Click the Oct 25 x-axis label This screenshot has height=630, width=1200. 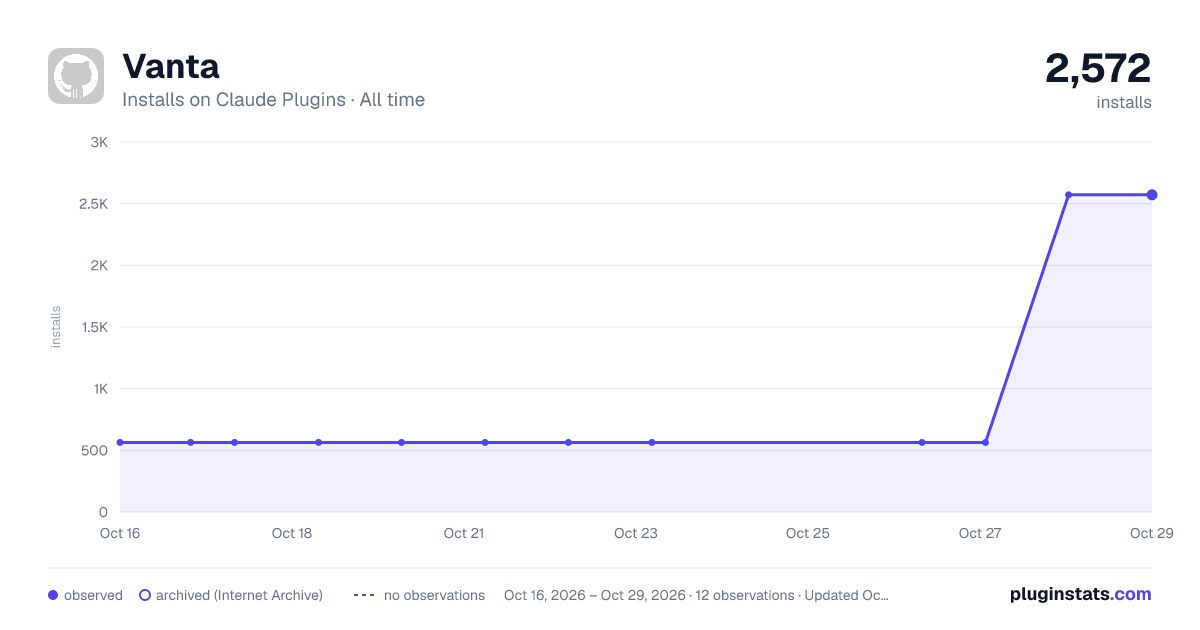[x=808, y=533]
